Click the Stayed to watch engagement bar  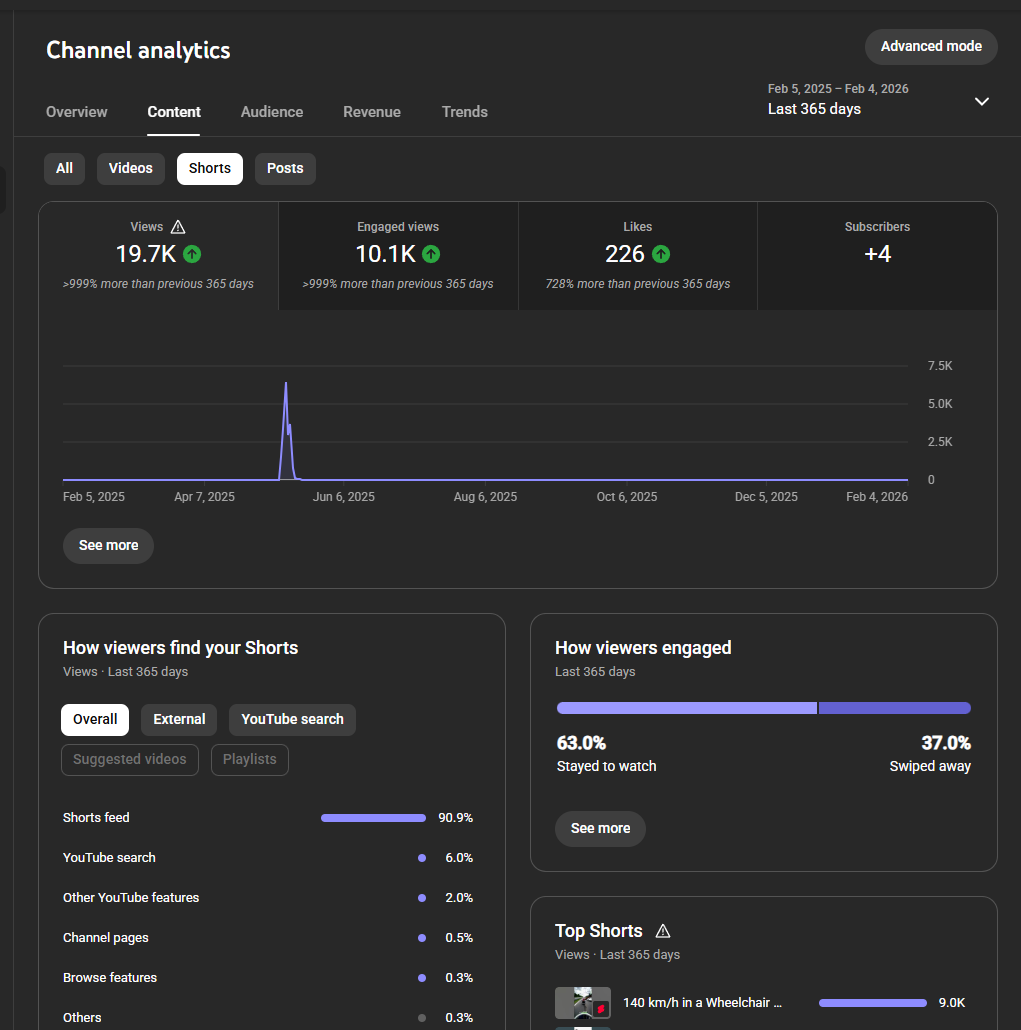(x=686, y=708)
